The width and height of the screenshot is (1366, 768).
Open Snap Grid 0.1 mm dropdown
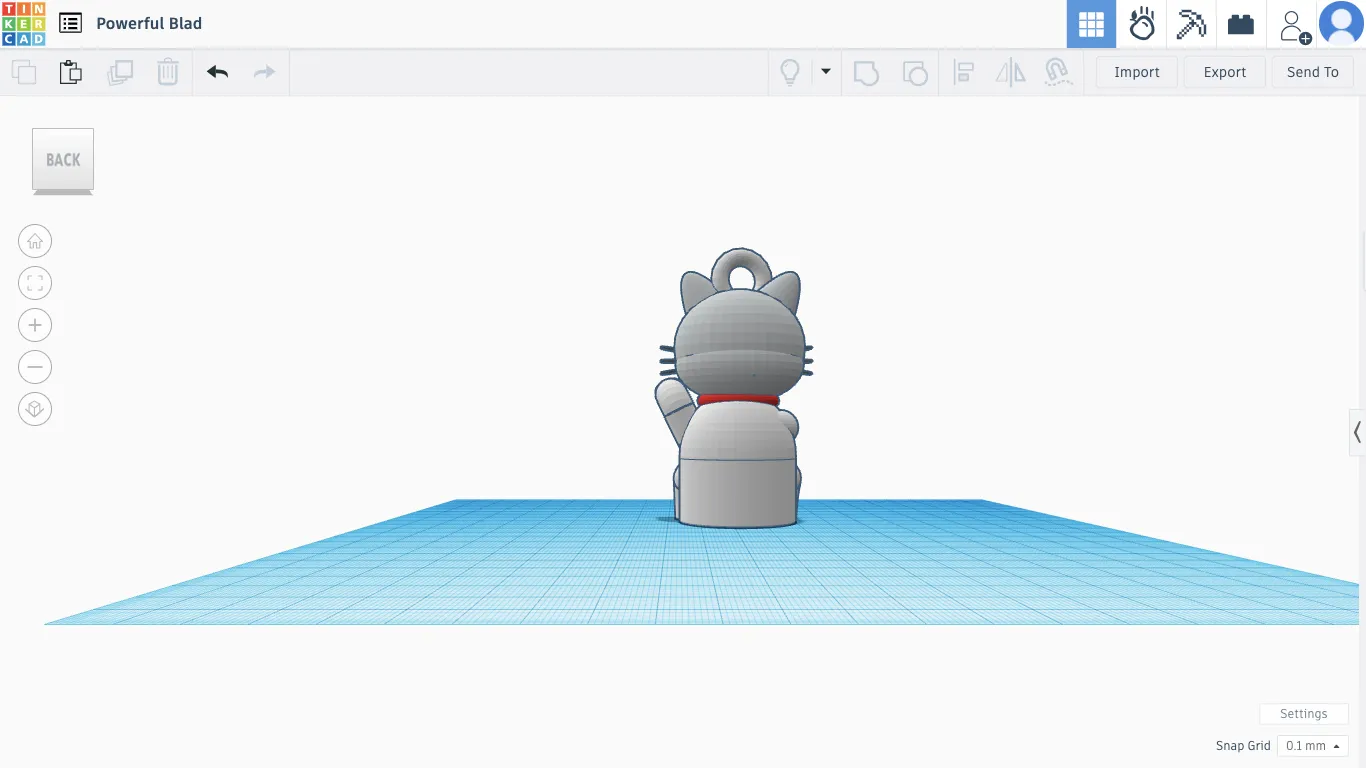(x=1313, y=746)
